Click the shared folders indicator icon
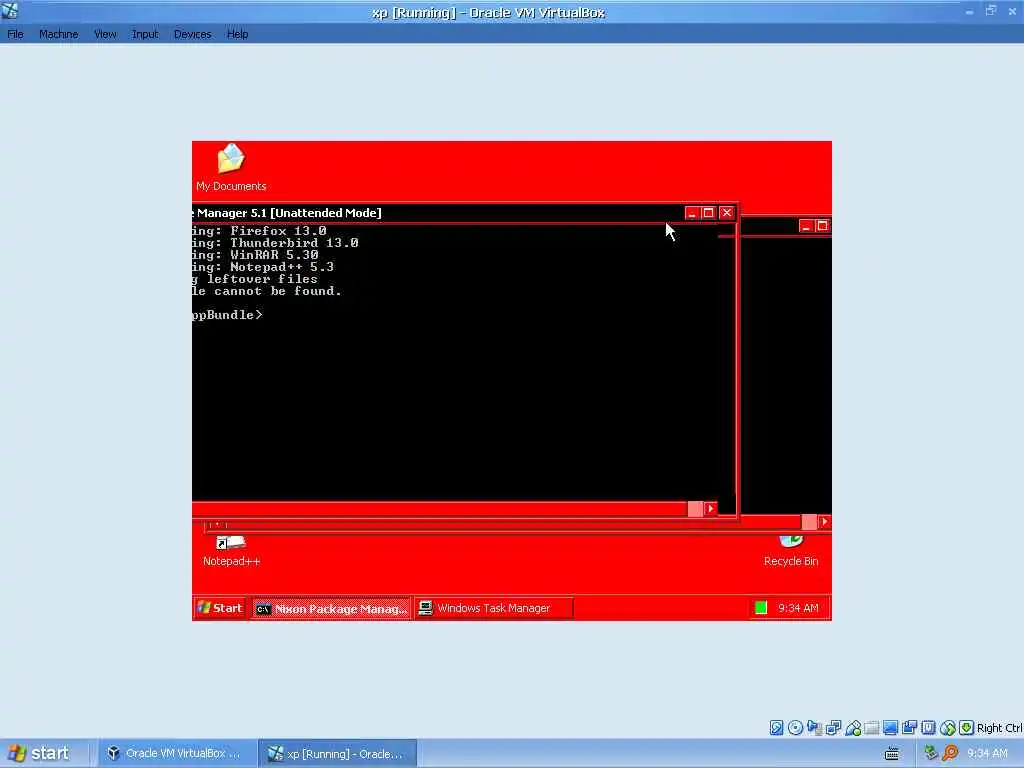Viewport: 1024px width, 768px height. 871,728
